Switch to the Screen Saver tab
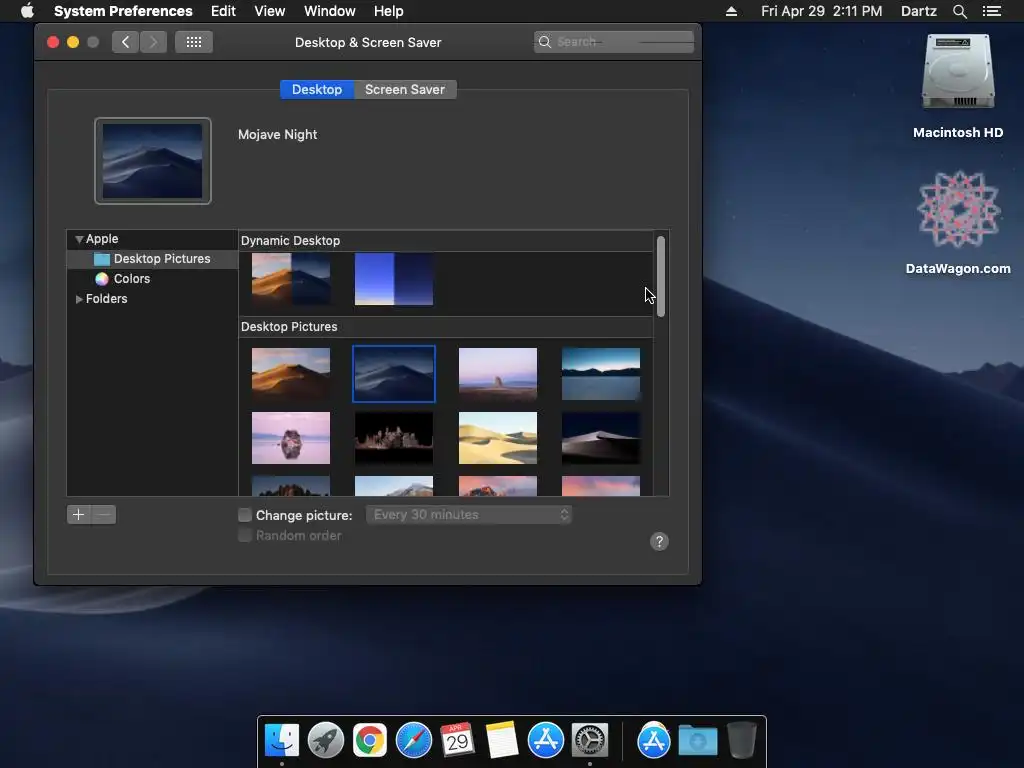The height and width of the screenshot is (768, 1024). pyautogui.click(x=405, y=89)
